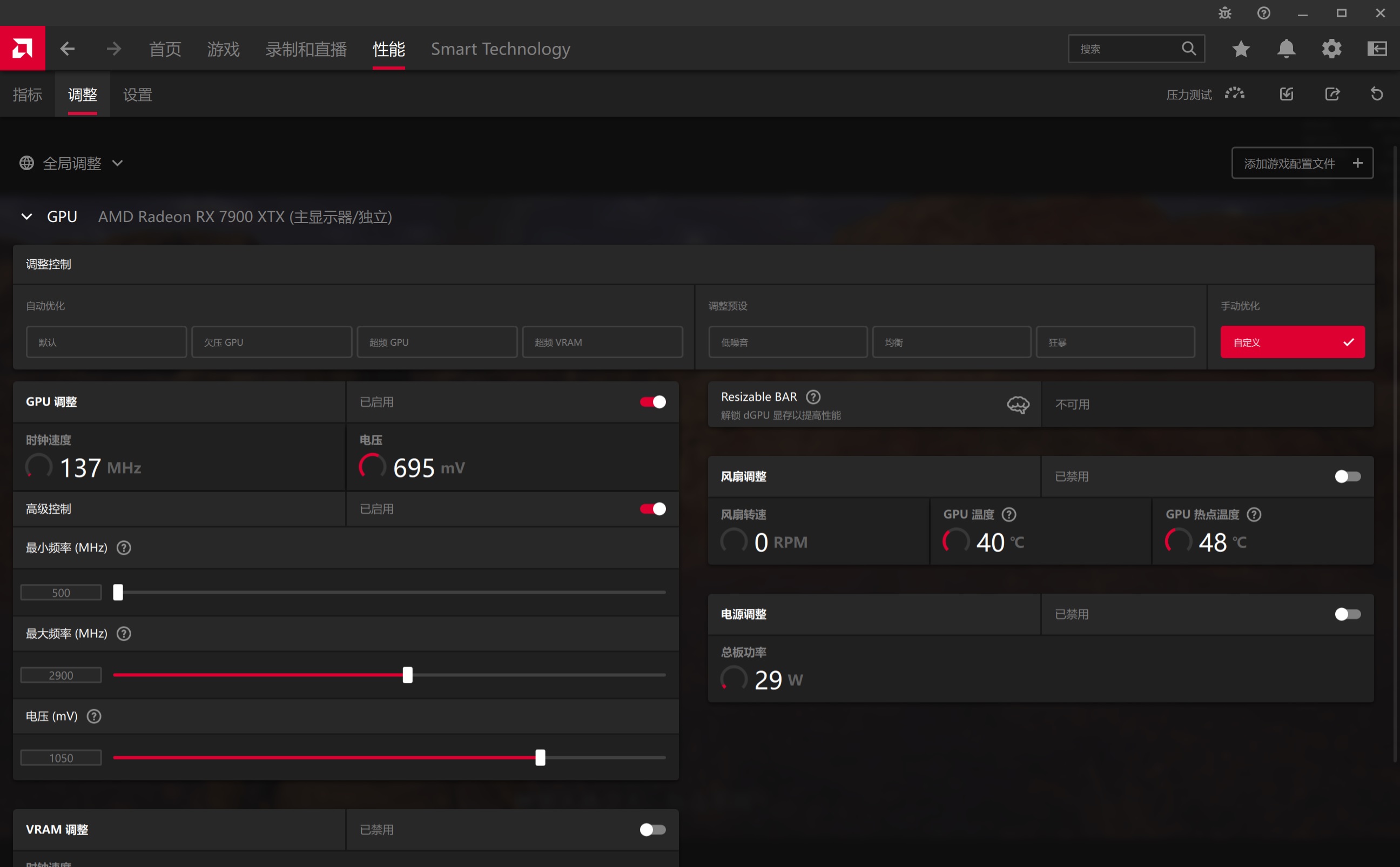Disable the 高级控制 toggle
Viewport: 1400px width, 867px height.
coord(653,509)
